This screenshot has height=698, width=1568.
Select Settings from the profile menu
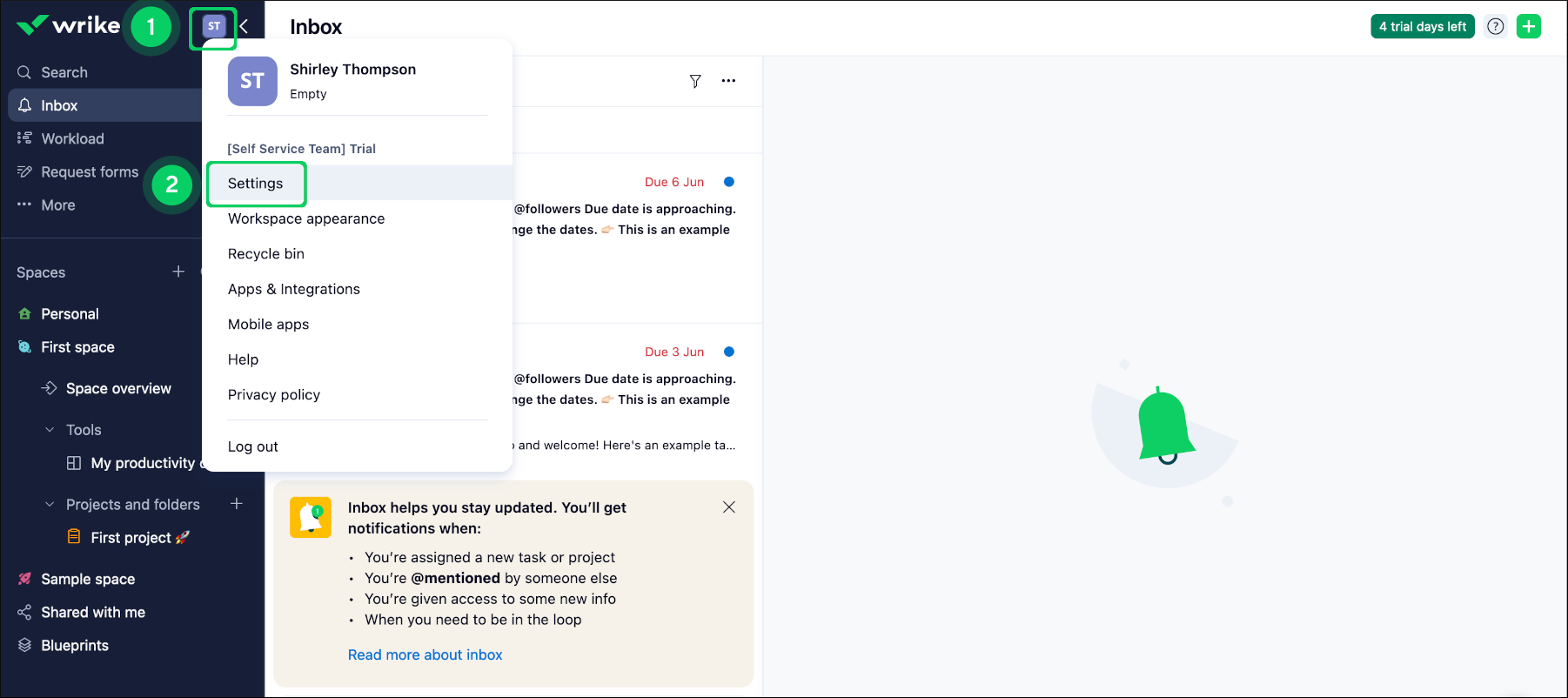click(256, 184)
